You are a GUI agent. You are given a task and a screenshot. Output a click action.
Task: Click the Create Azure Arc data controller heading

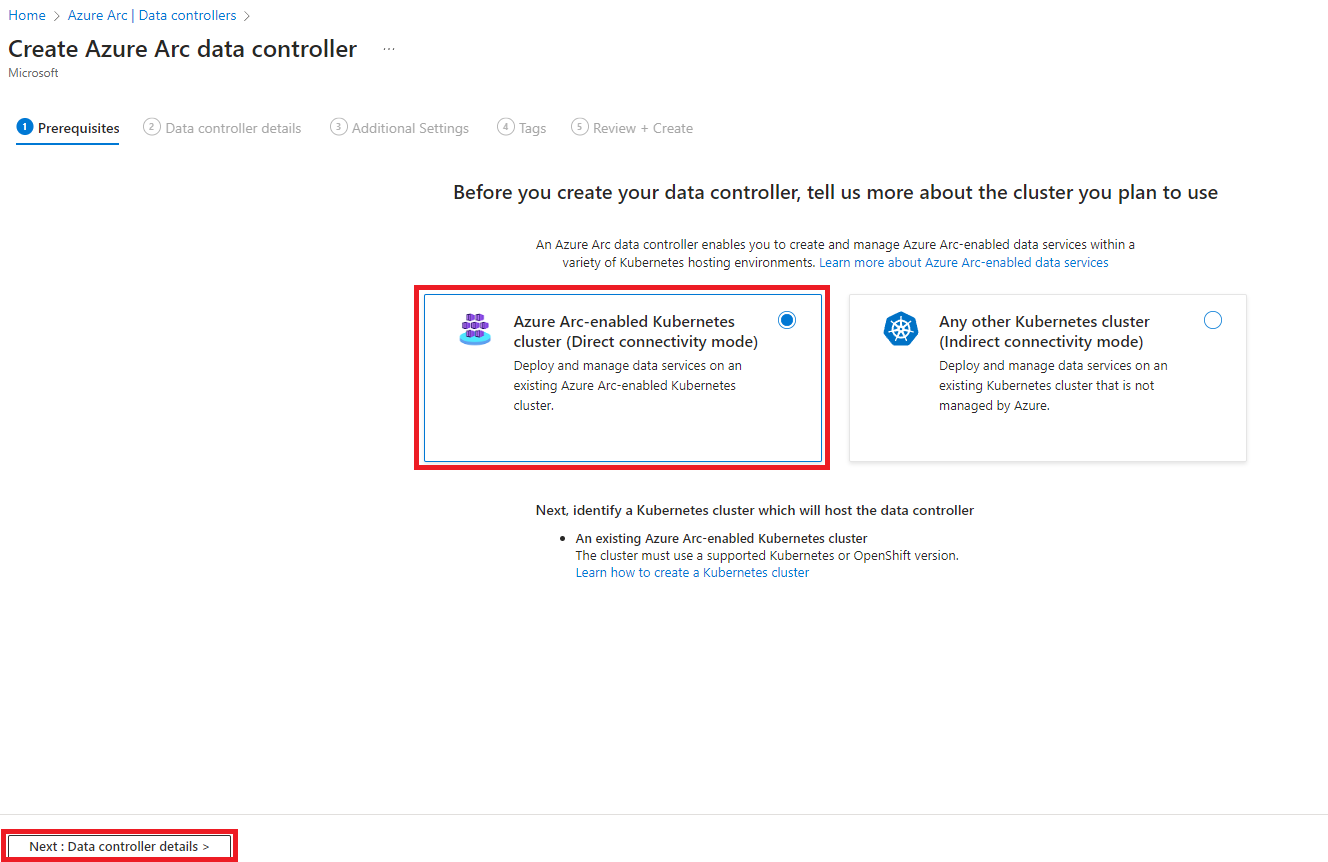pyautogui.click(x=182, y=49)
